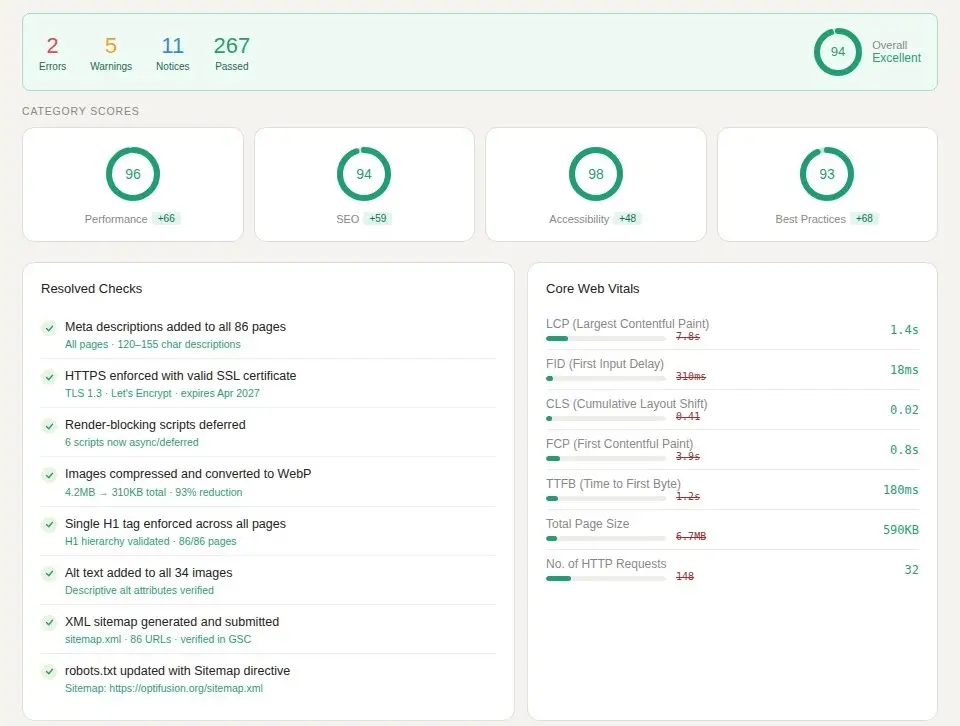This screenshot has height=726, width=960.
Task: Click the Accessibility score ring showing 98
Action: click(x=595, y=173)
